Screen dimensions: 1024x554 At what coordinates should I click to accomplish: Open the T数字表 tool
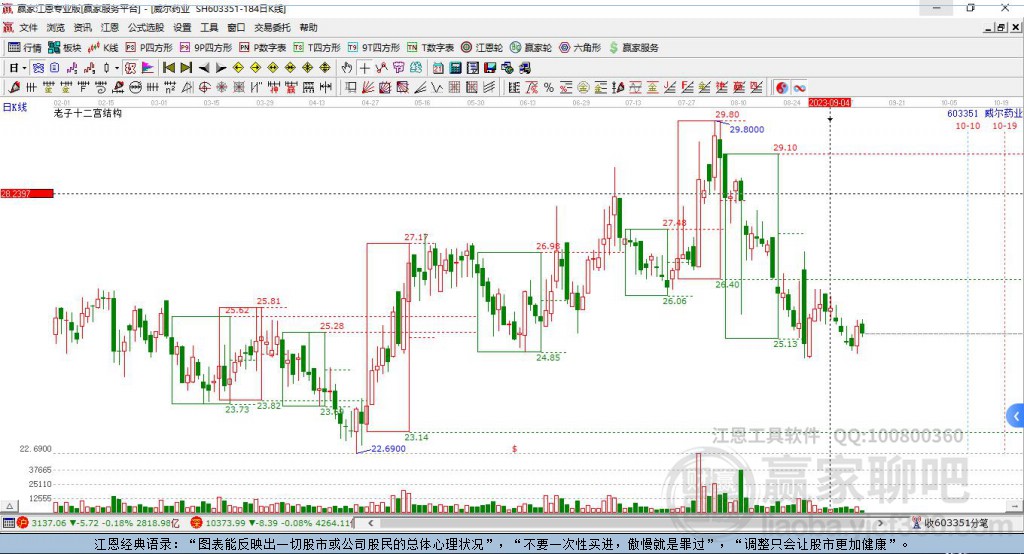tap(430, 48)
